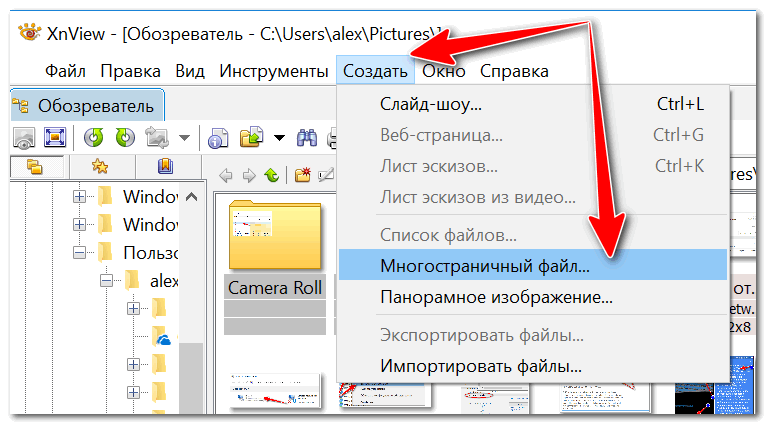This screenshot has width=767, height=425.
Task: Choose Лист эскизов... menu entry
Action: tap(533, 166)
